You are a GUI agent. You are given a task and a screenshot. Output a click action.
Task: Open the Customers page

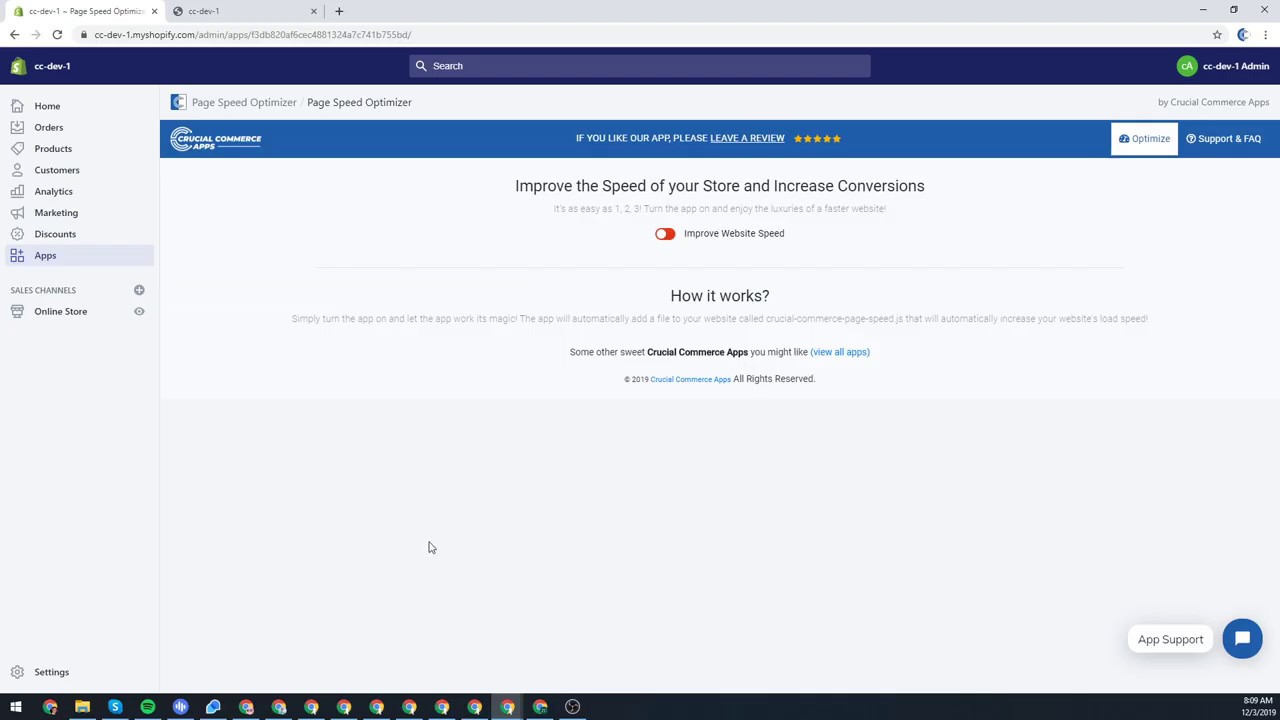click(x=57, y=170)
